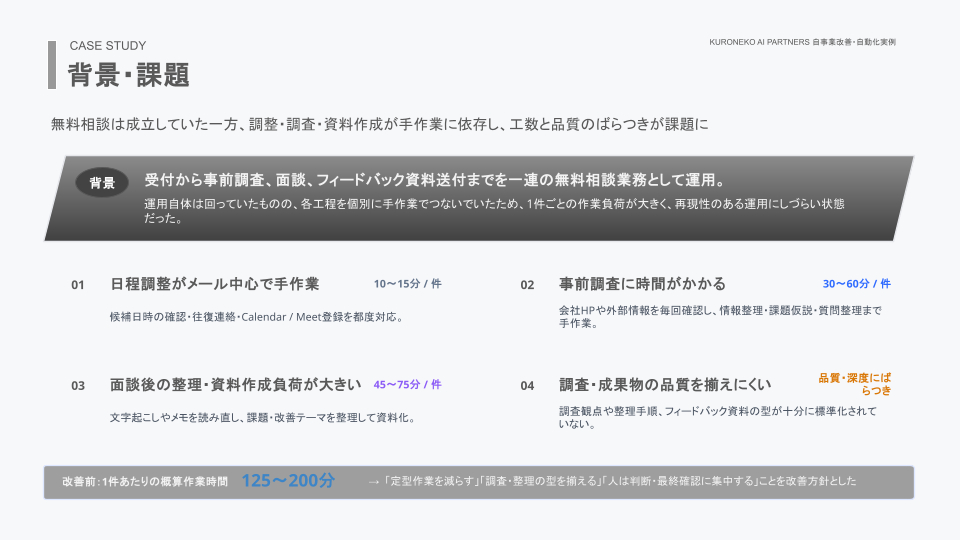Click the number '02'
Screen dimensions: 960x540
tap(527, 285)
